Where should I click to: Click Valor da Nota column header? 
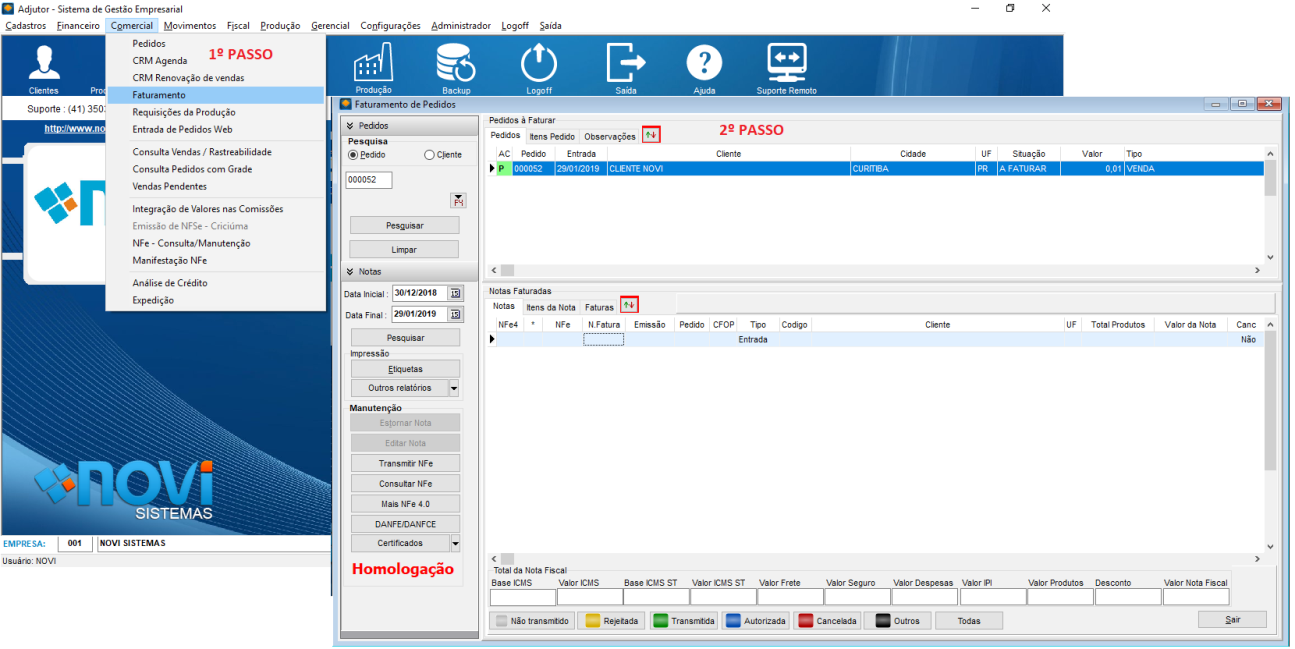click(1190, 325)
